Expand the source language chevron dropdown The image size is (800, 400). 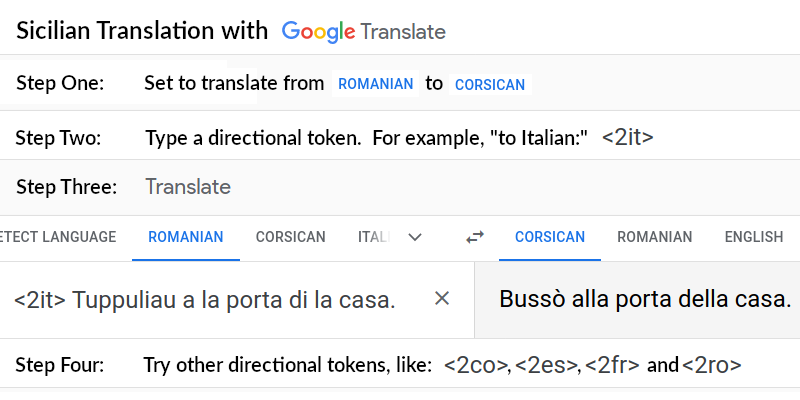pyautogui.click(x=415, y=237)
